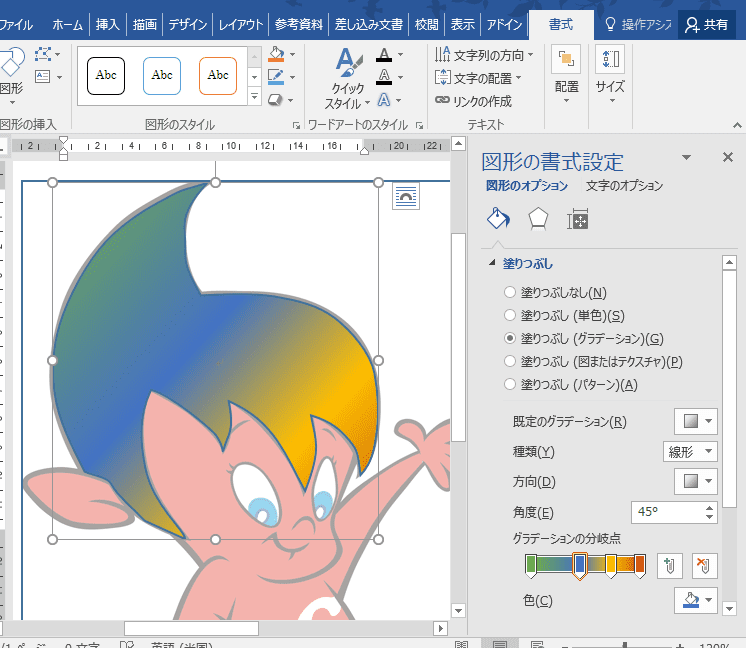Select 塗りつぶしなし(N) radio button
Viewport: 746px width, 648px height.
click(510, 292)
